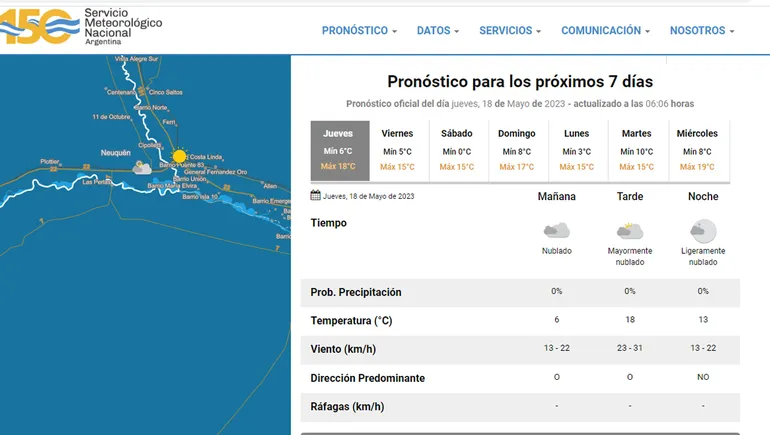Select the Jueves forecast tab
Image resolution: width=770 pixels, height=435 pixels.
(339, 151)
